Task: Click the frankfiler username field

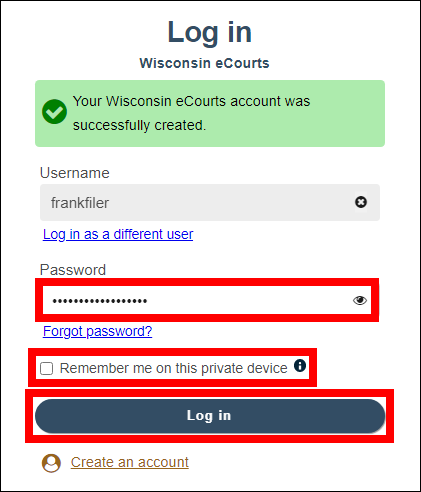Action: [210, 202]
